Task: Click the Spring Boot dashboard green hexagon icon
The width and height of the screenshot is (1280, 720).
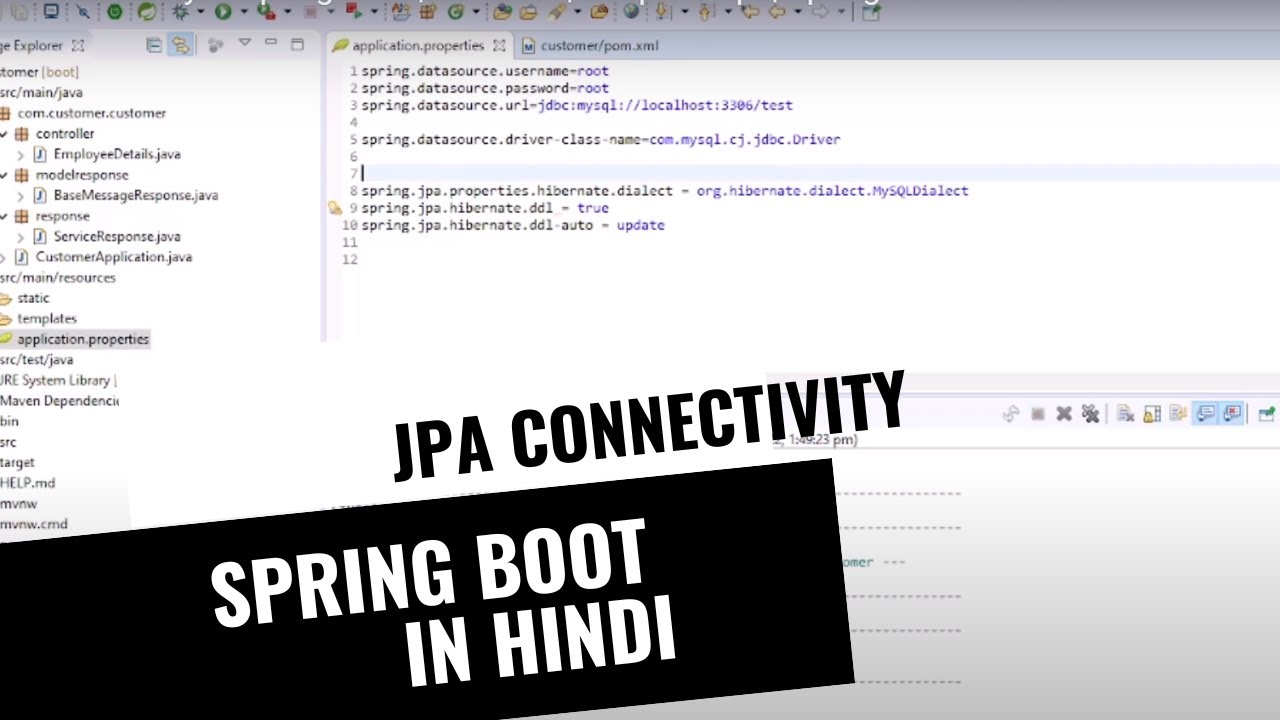Action: pos(115,12)
